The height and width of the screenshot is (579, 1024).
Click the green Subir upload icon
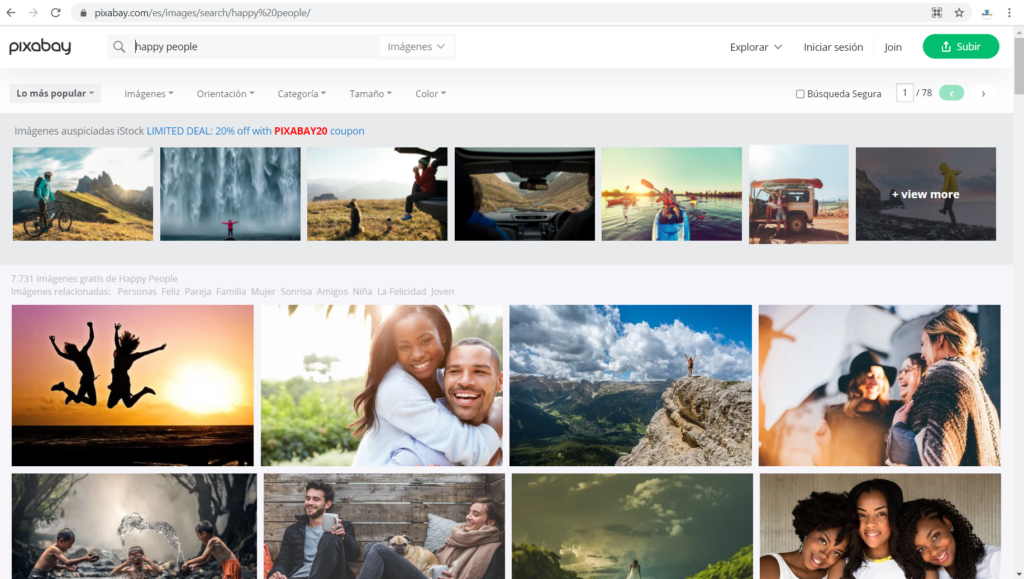tap(946, 46)
